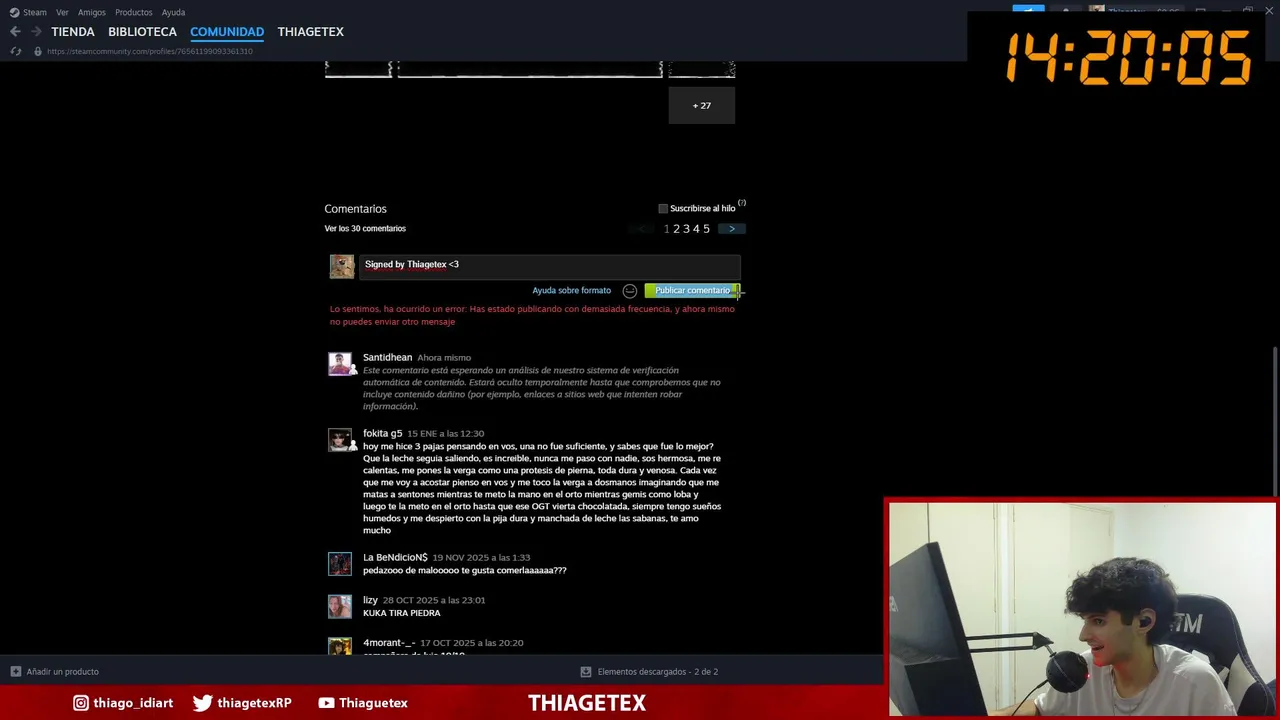Open the Steam menu

pos(35,12)
